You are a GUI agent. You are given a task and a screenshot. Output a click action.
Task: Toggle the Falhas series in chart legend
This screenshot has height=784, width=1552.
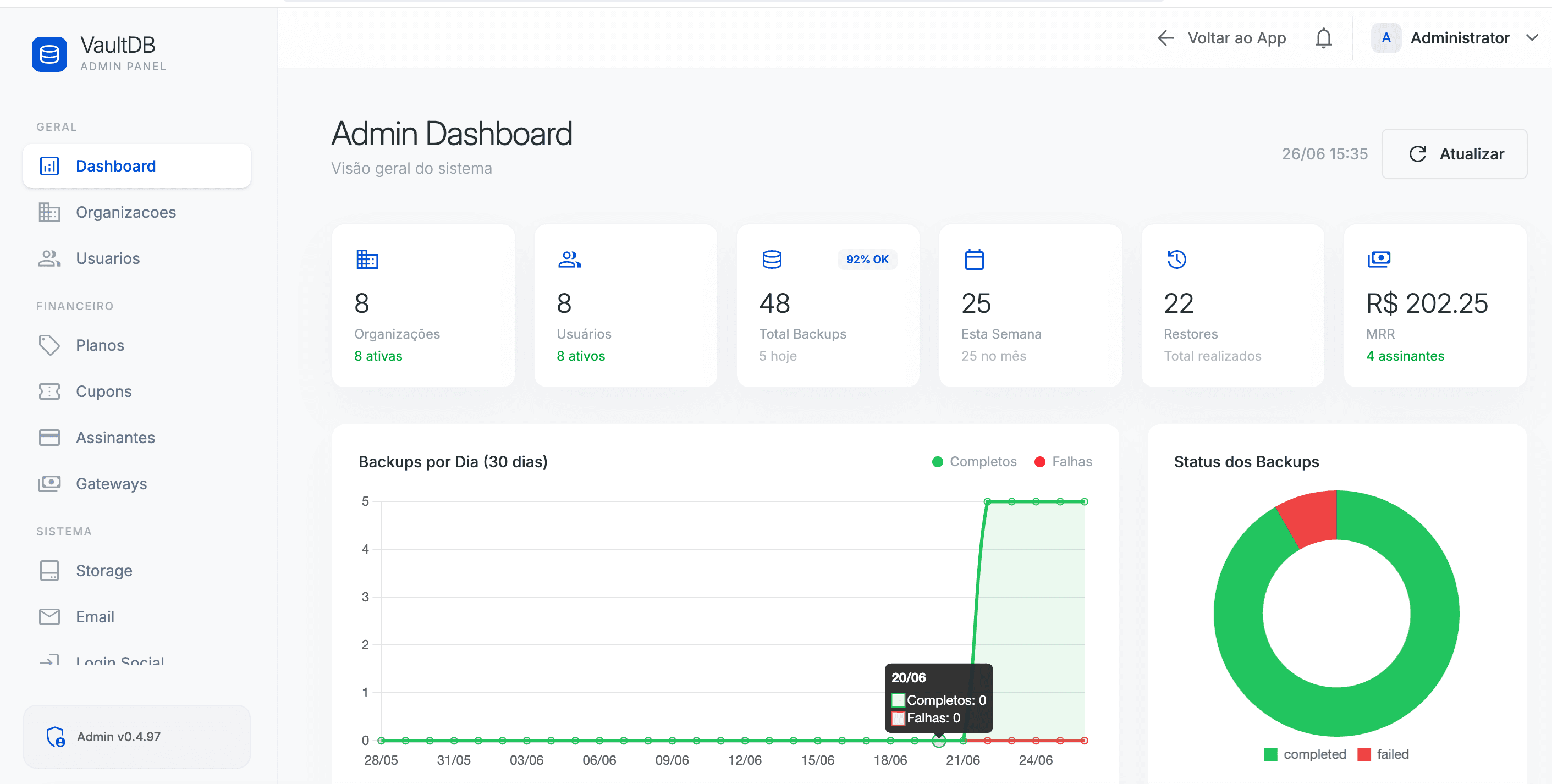(1063, 461)
